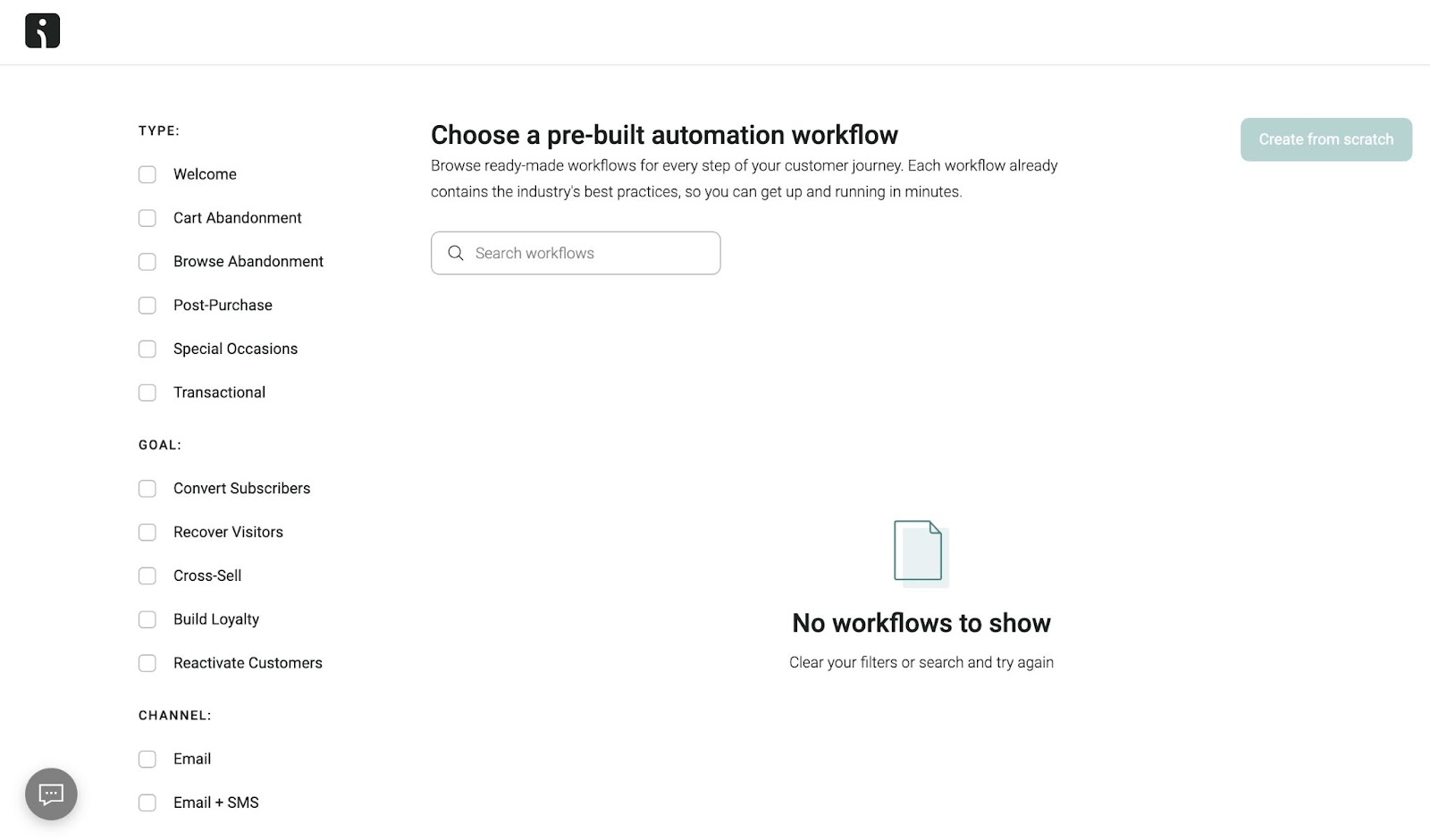Viewport: 1430px width, 840px height.
Task: Select the Email + SMS channel
Action: [x=147, y=802]
